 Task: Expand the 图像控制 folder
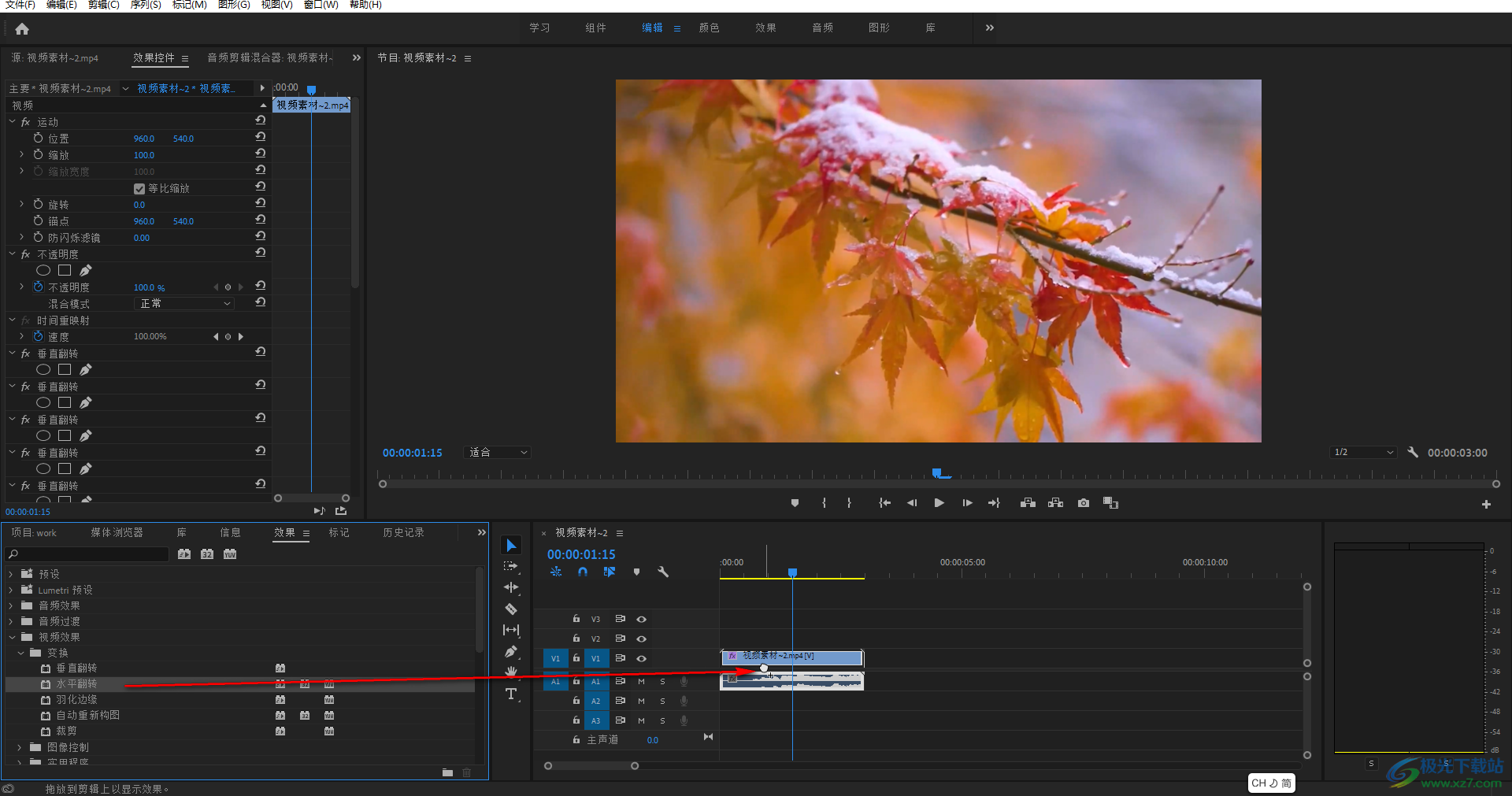pyautogui.click(x=20, y=747)
